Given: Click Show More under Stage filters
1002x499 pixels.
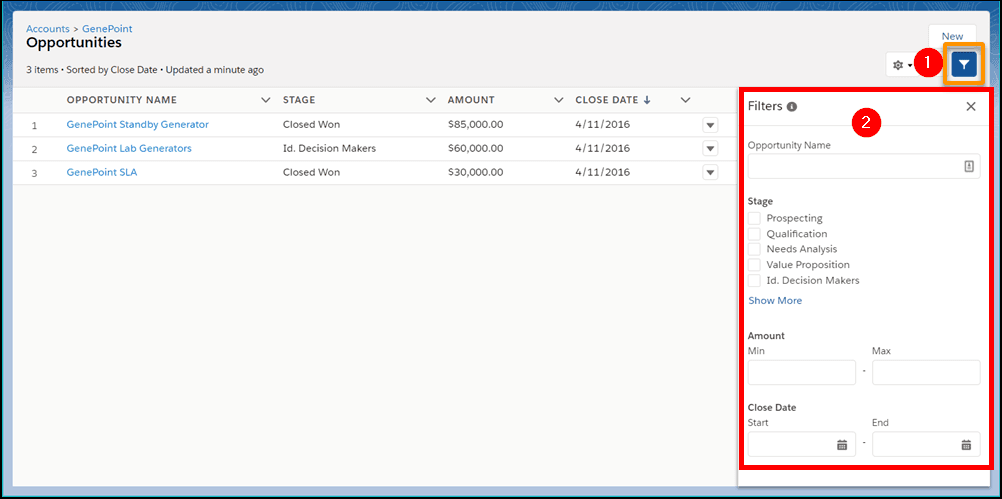Looking at the screenshot, I should click(775, 300).
